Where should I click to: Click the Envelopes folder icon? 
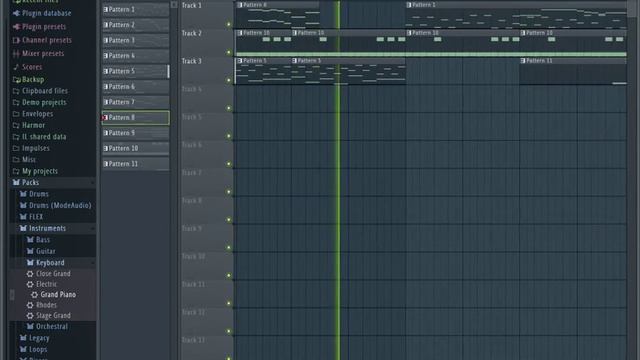pyautogui.click(x=16, y=114)
